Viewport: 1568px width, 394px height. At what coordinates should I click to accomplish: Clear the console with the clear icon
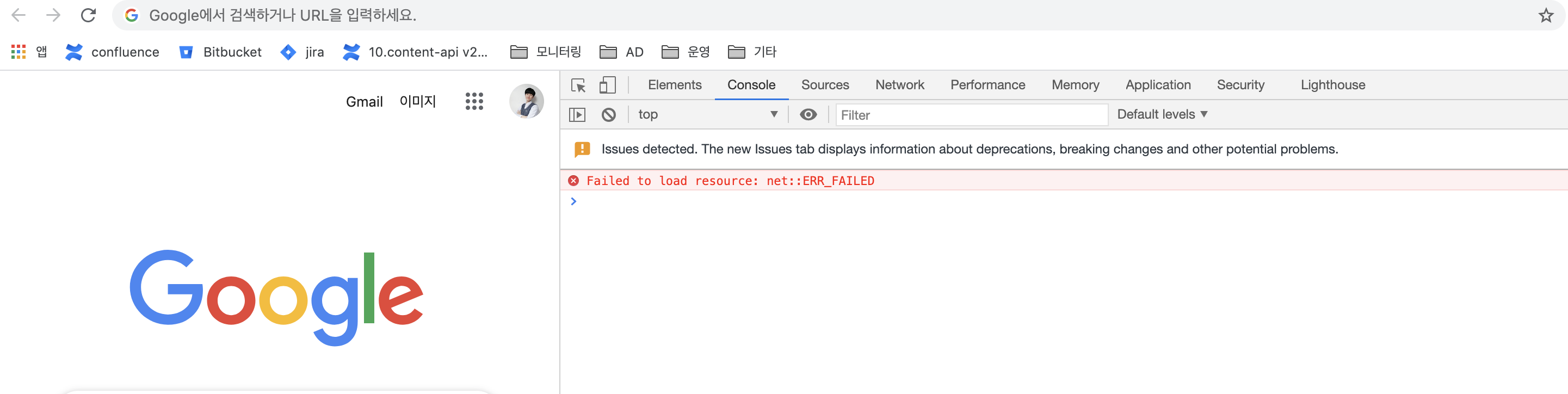[x=609, y=114]
